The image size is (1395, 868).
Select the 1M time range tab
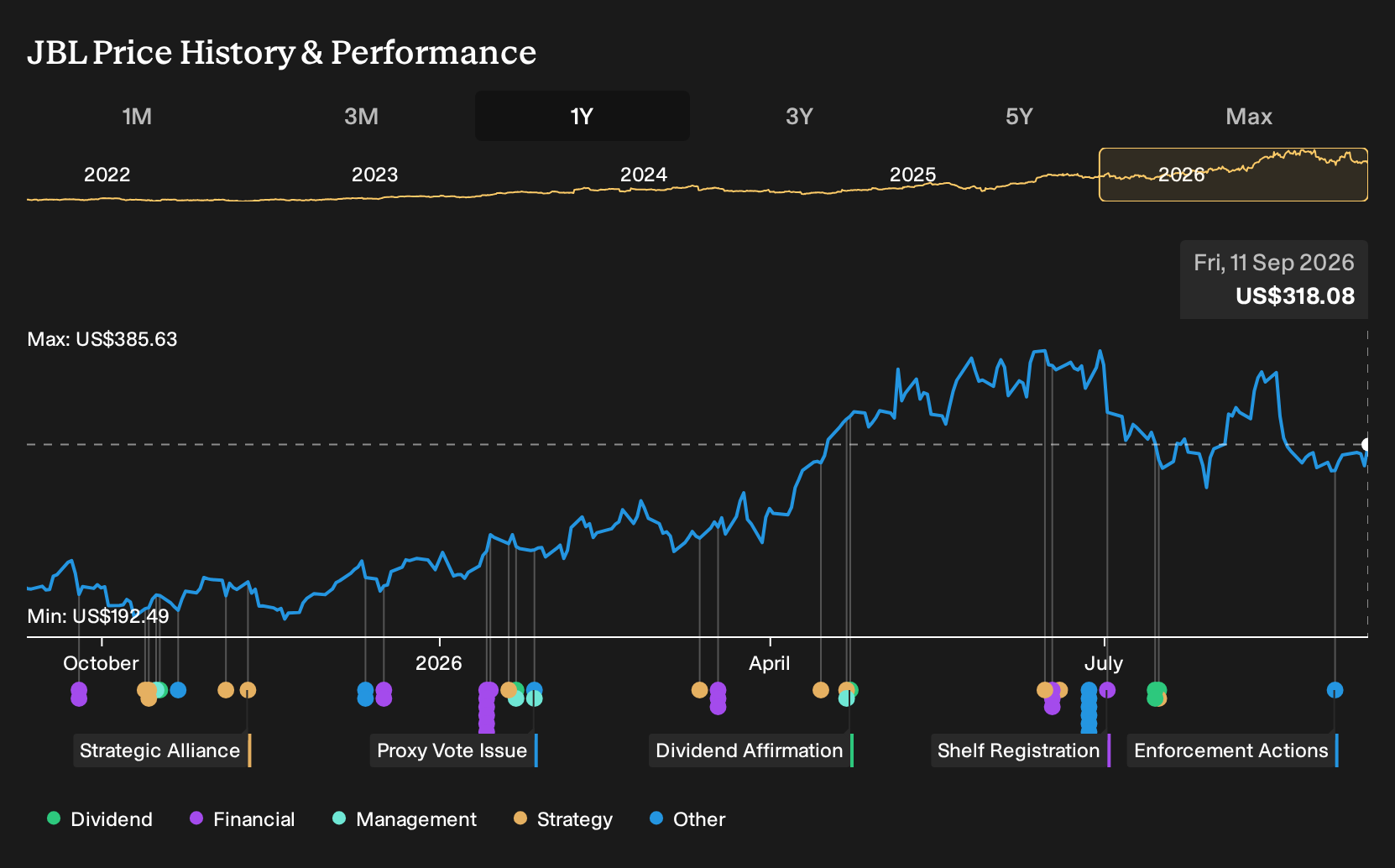[x=137, y=116]
